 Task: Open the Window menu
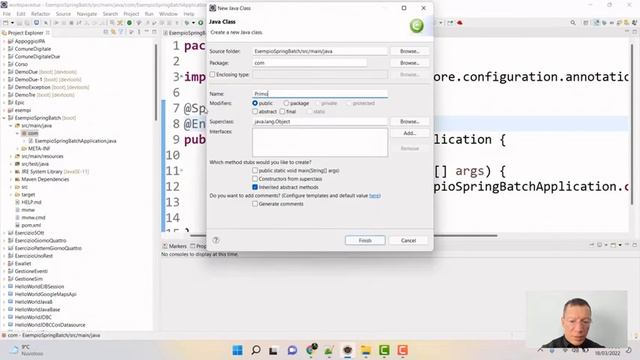(x=168, y=14)
